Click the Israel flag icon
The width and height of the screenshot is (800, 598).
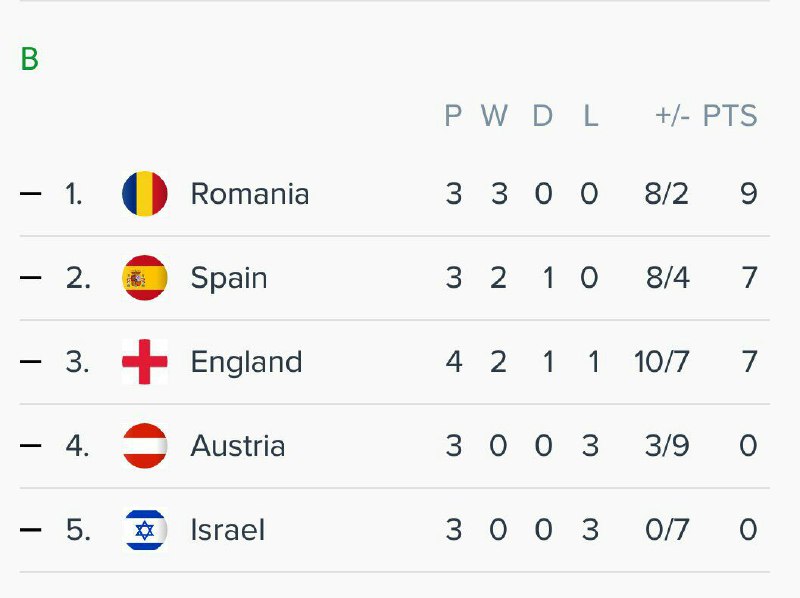tap(144, 530)
